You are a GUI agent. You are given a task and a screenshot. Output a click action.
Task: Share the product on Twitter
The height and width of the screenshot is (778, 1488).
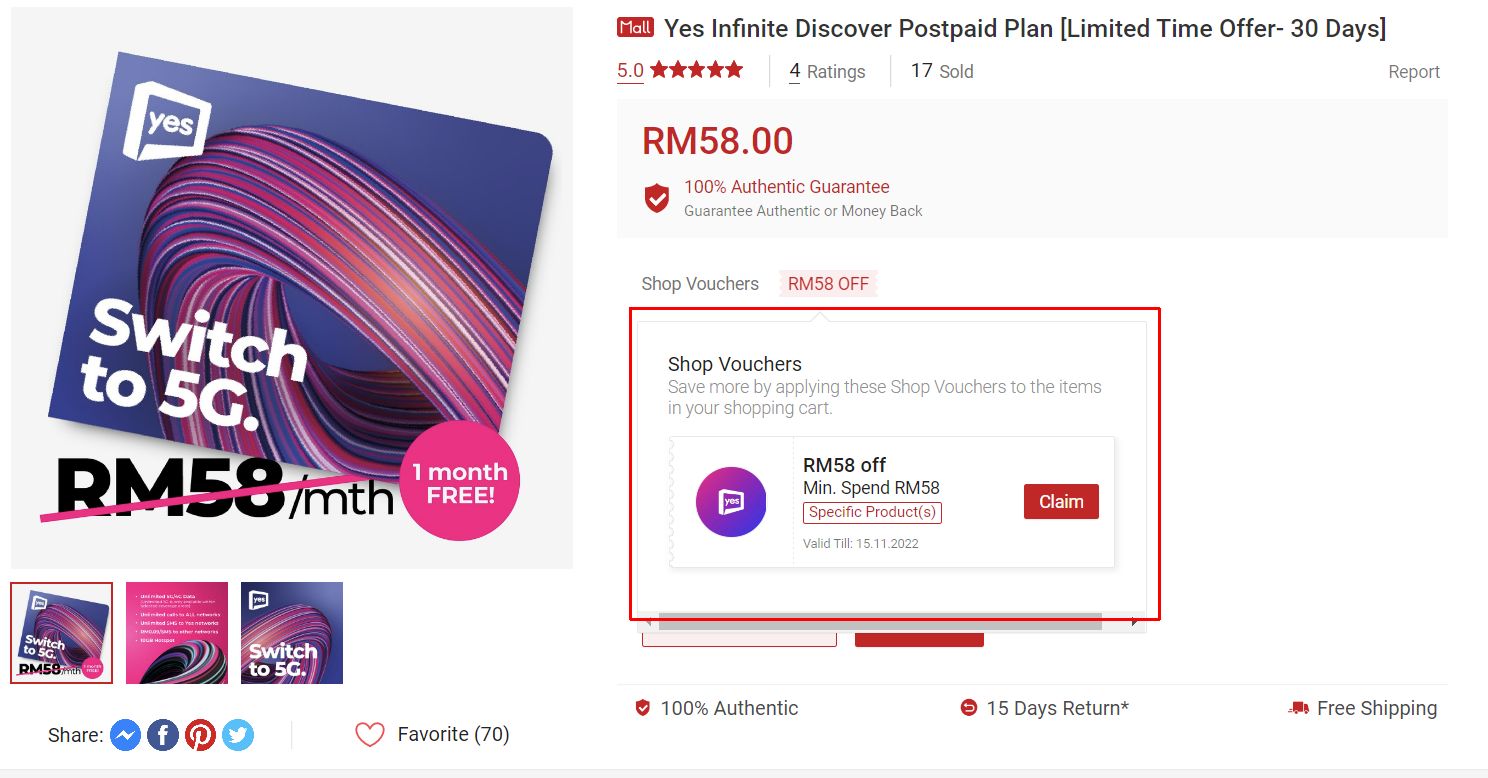(x=238, y=735)
